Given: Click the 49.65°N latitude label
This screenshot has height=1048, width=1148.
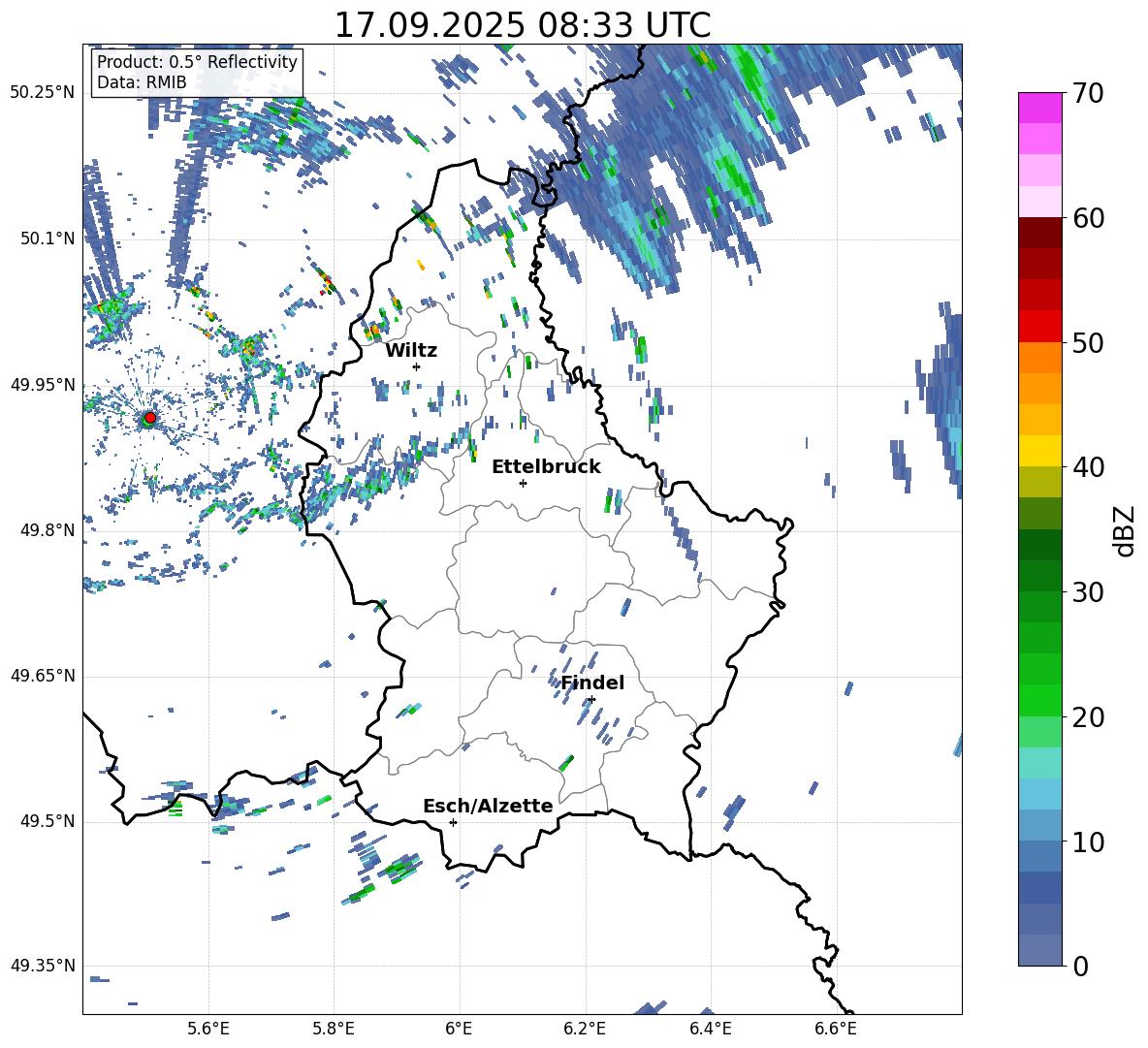Looking at the screenshot, I should coord(43,676).
